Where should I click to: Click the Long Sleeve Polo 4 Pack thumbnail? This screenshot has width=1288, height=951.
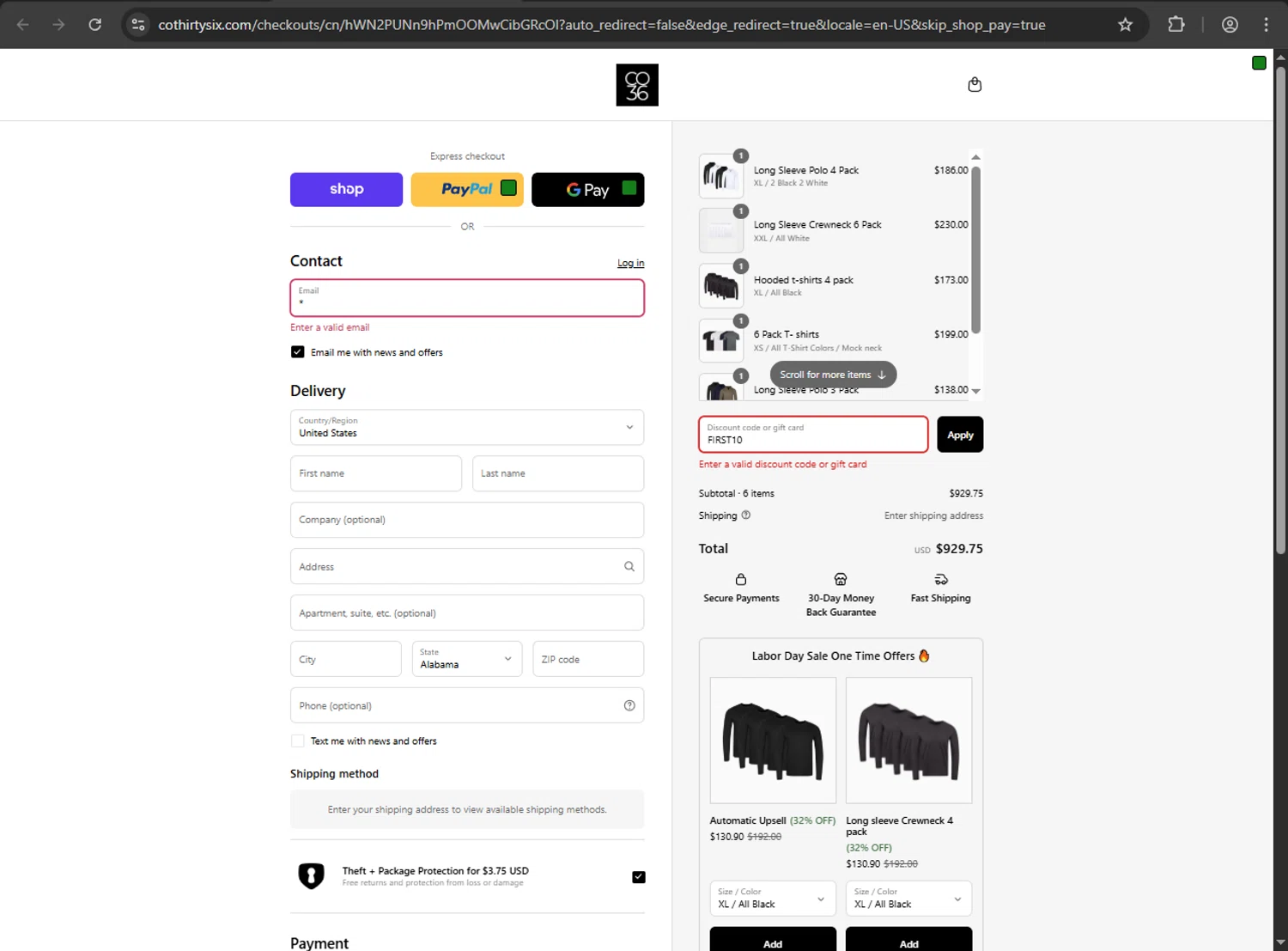click(x=721, y=176)
